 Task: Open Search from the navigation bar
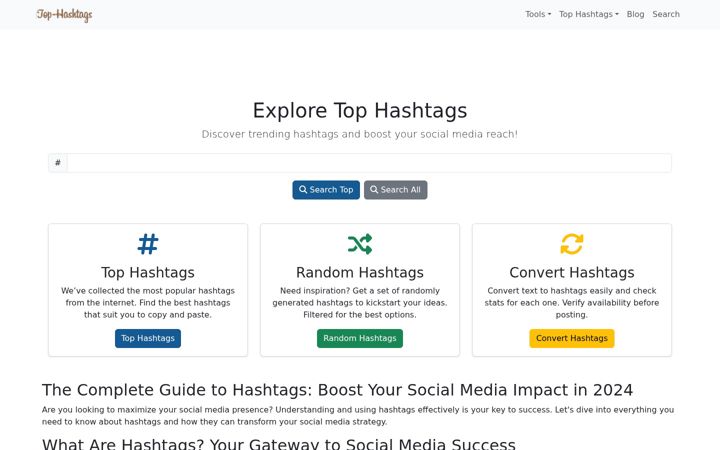pyautogui.click(x=666, y=14)
